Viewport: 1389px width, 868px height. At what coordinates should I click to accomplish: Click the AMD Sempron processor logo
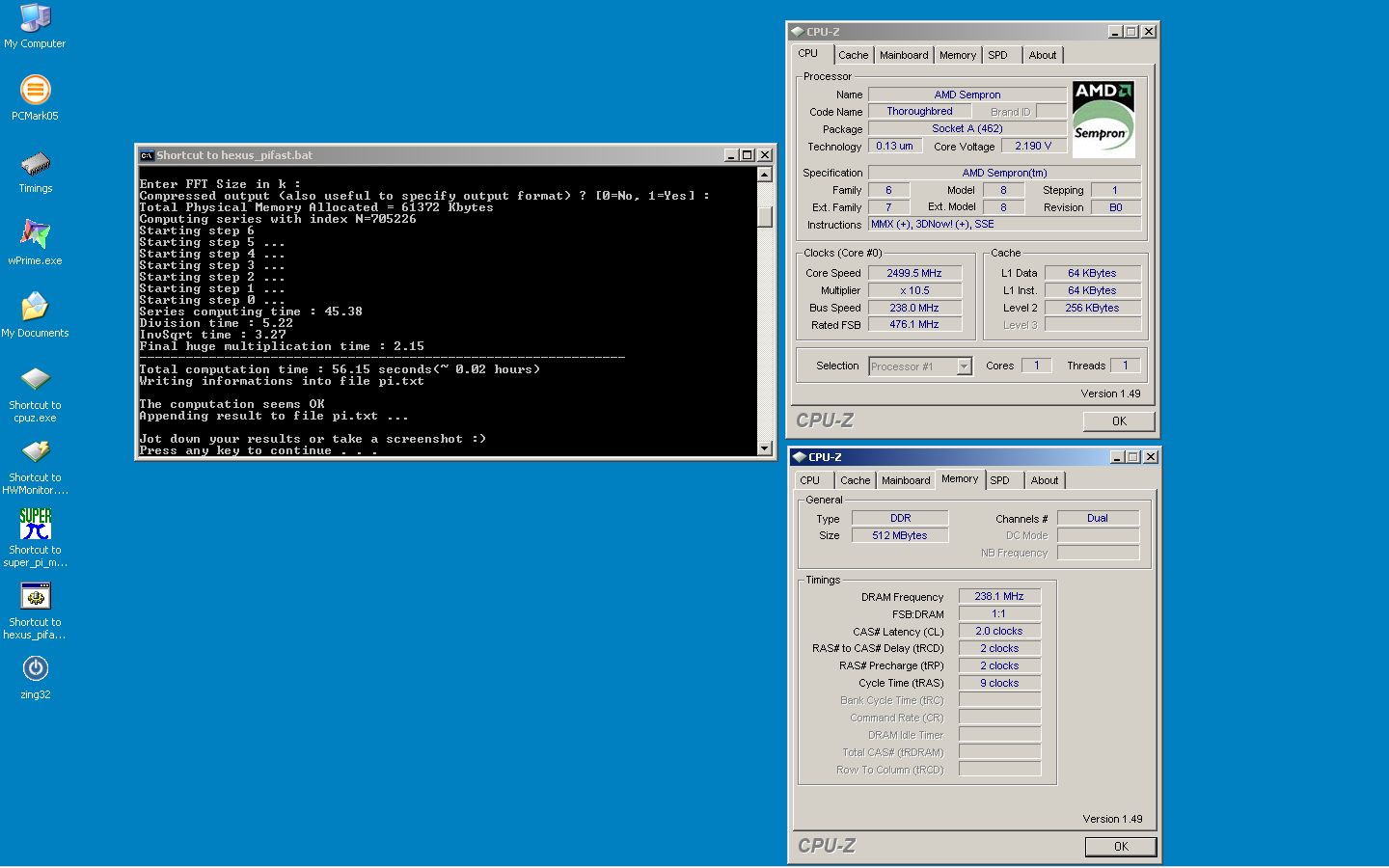pyautogui.click(x=1103, y=120)
